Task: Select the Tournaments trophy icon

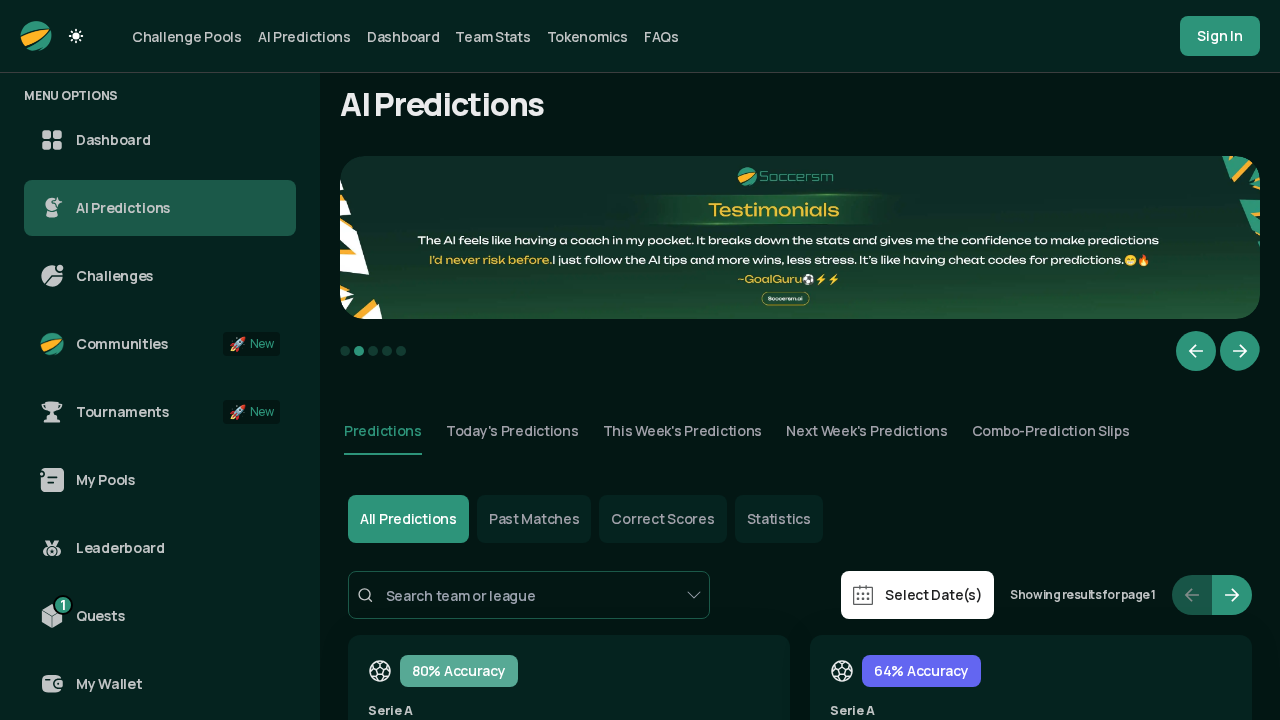Action: tap(52, 412)
